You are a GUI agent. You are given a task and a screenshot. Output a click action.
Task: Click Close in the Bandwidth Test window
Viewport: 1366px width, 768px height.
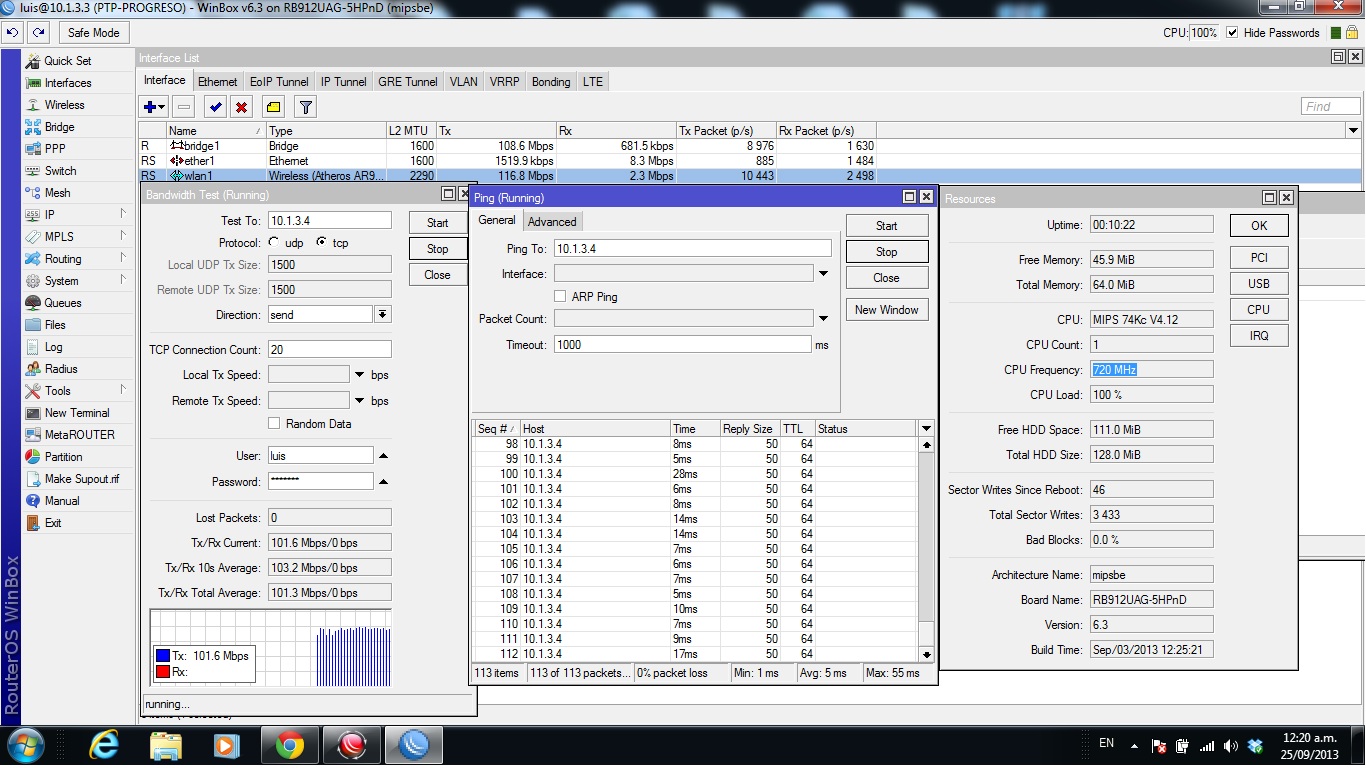(438, 275)
